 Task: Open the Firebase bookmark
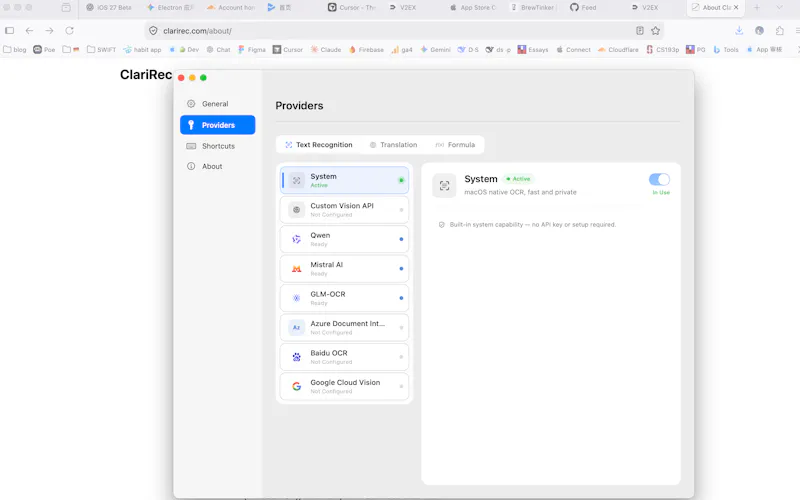pyautogui.click(x=366, y=49)
